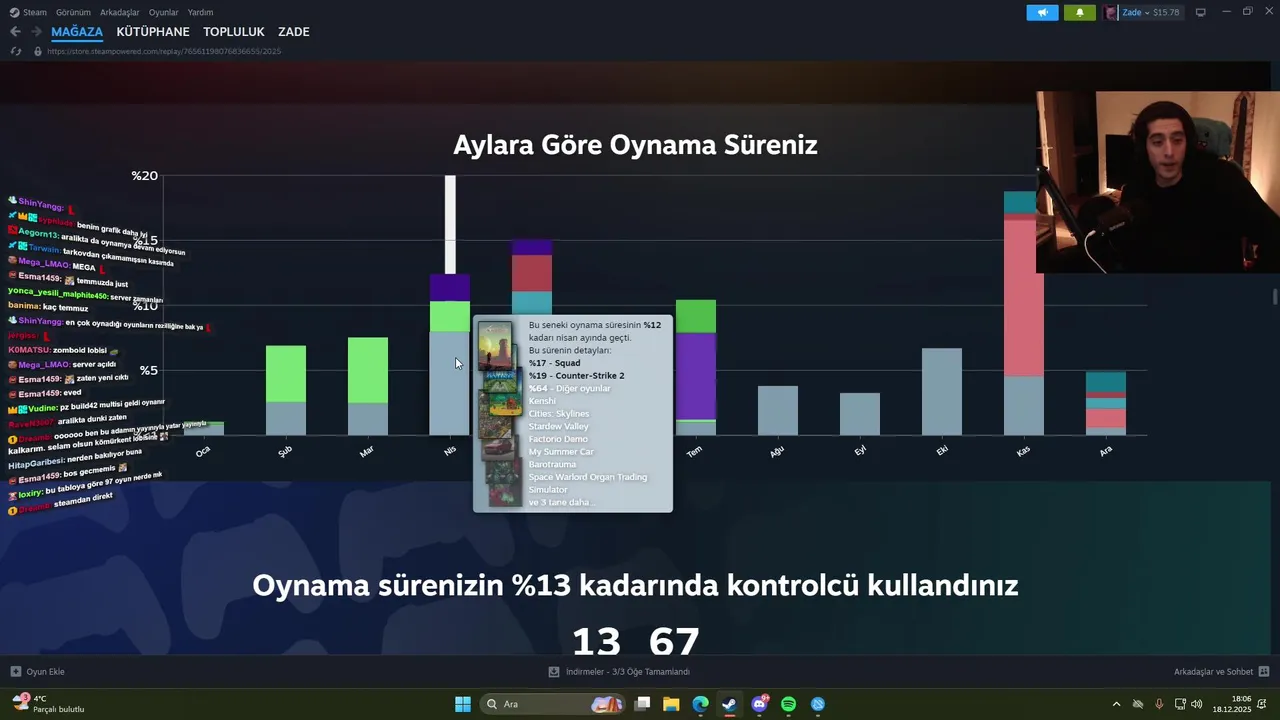This screenshot has width=1280, height=720.
Task: Click the Eki month bar
Action: pos(942,392)
